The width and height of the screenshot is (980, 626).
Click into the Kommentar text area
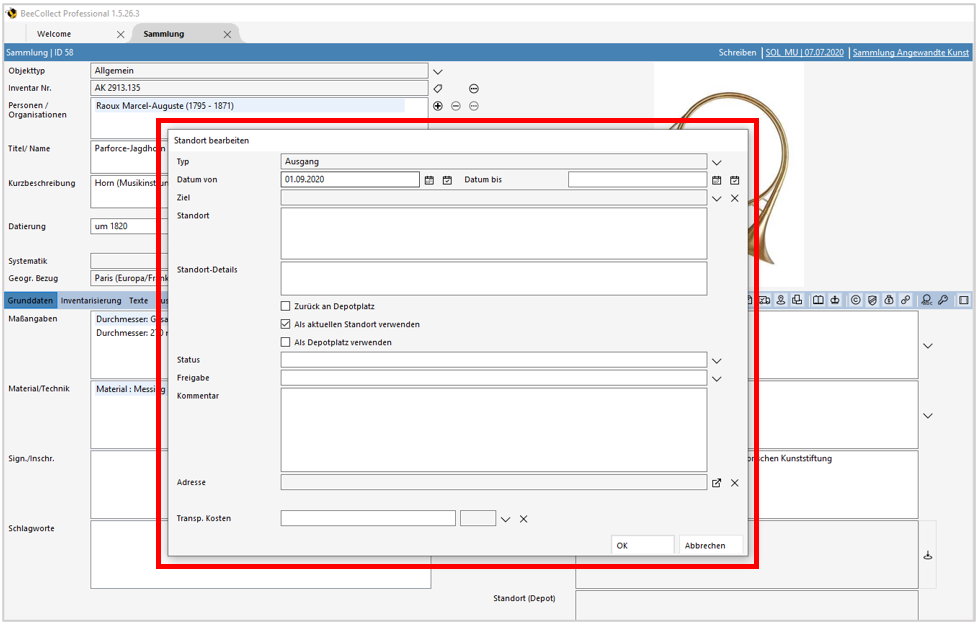coord(493,429)
